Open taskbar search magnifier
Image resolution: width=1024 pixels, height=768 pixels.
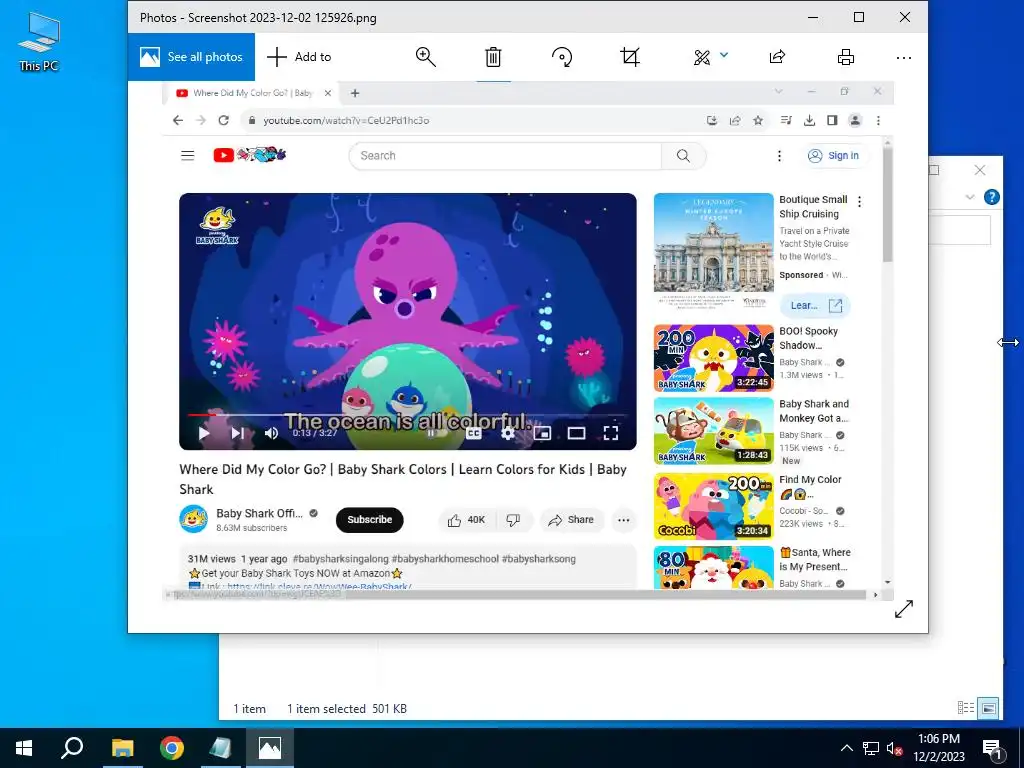point(72,748)
